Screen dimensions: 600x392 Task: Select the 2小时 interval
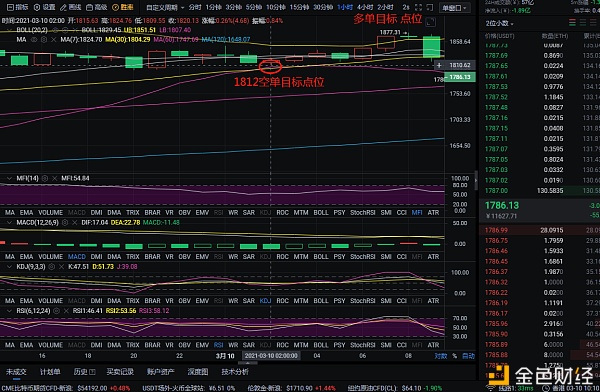pyautogui.click(x=385, y=7)
